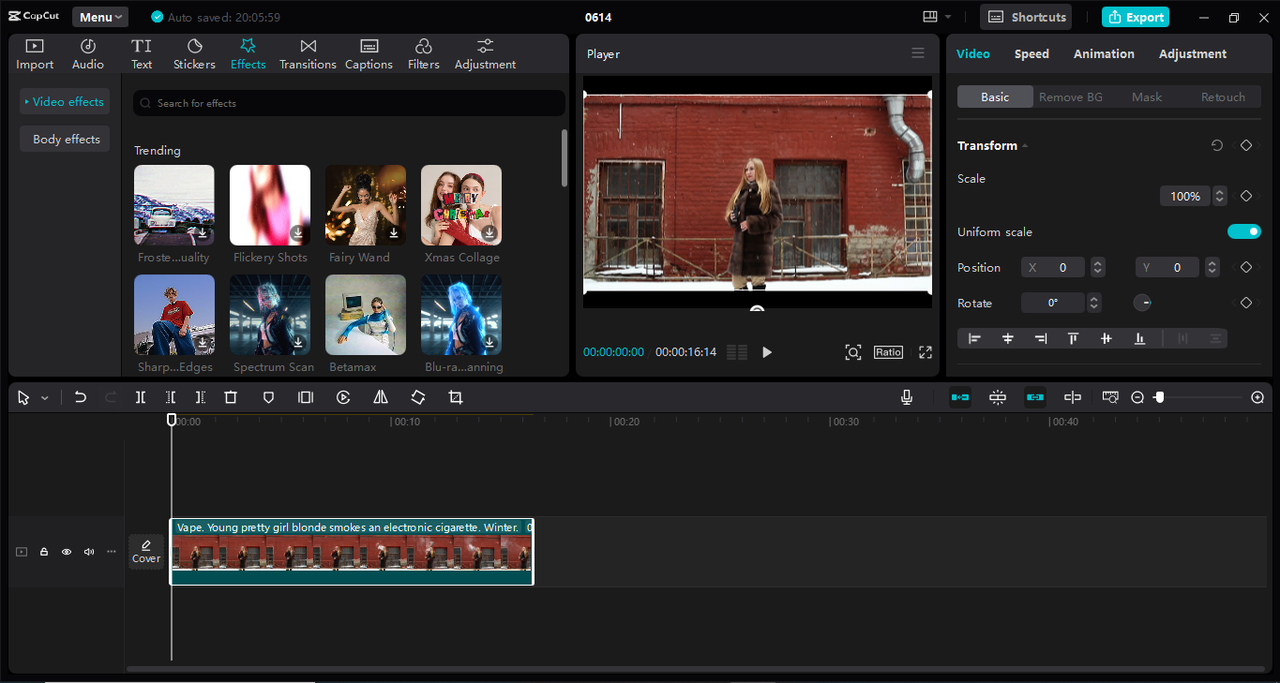Viewport: 1280px width, 683px height.
Task: Click the Cover button on track
Action: pyautogui.click(x=146, y=551)
